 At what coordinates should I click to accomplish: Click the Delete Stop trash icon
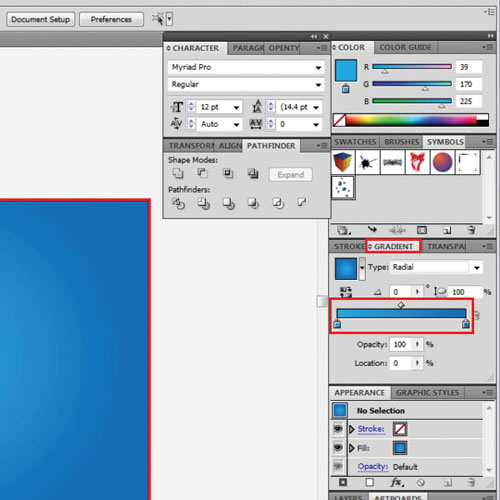477,315
